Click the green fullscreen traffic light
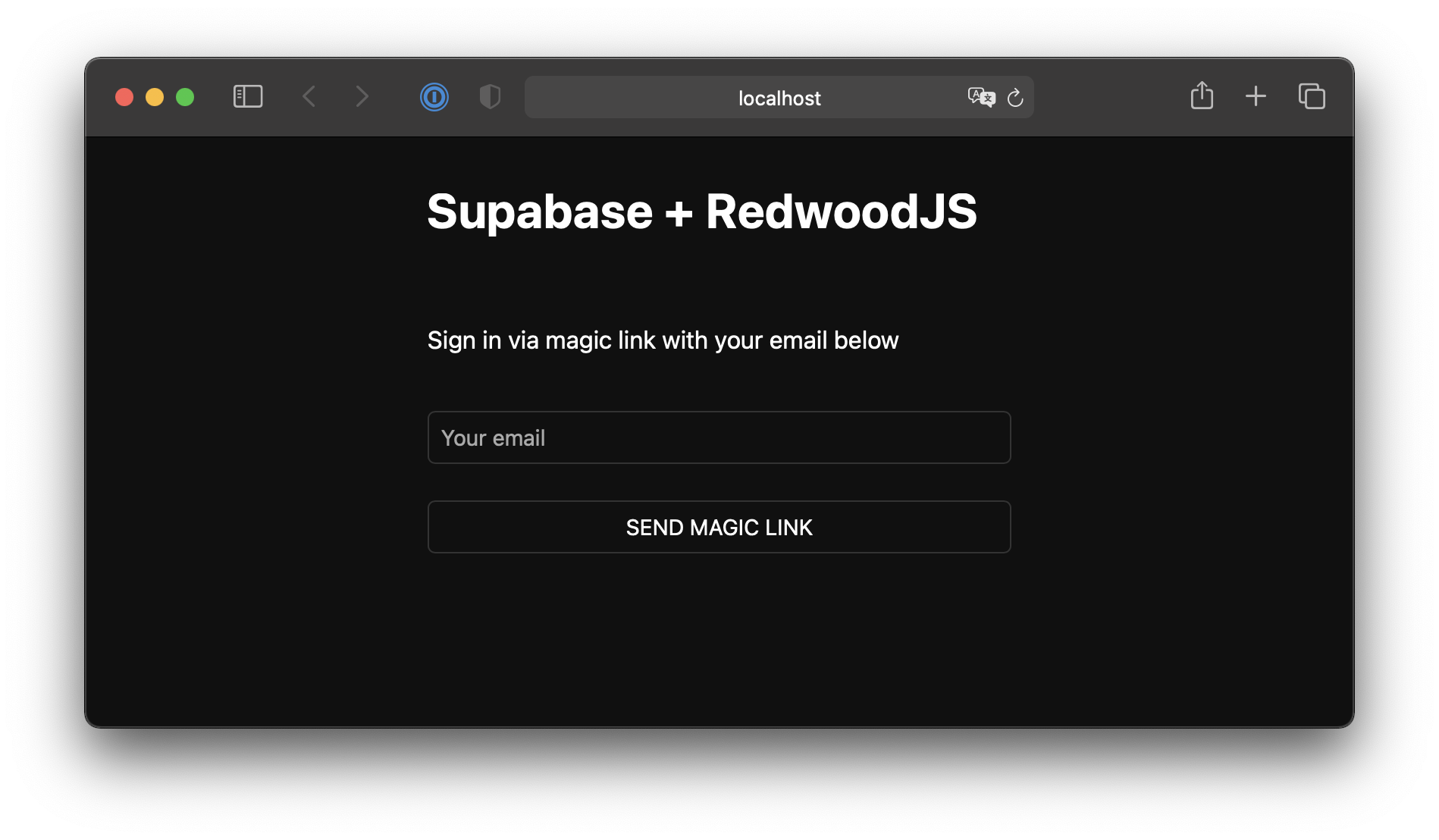 [185, 96]
